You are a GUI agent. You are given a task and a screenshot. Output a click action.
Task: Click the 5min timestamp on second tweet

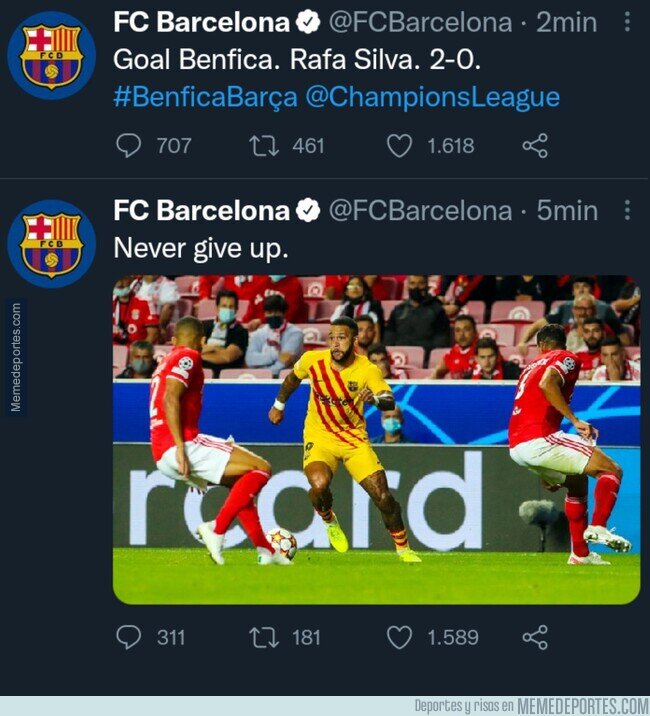567,211
